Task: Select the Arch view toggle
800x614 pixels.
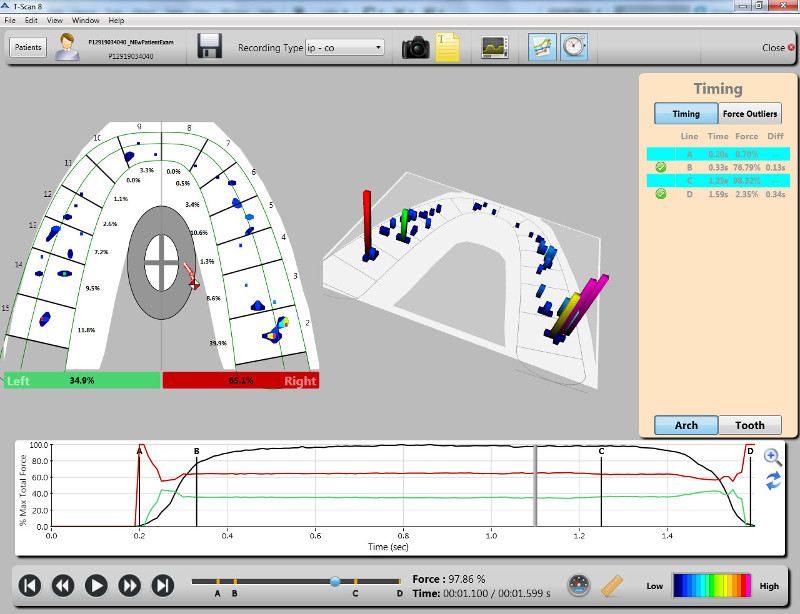Action: [686, 425]
